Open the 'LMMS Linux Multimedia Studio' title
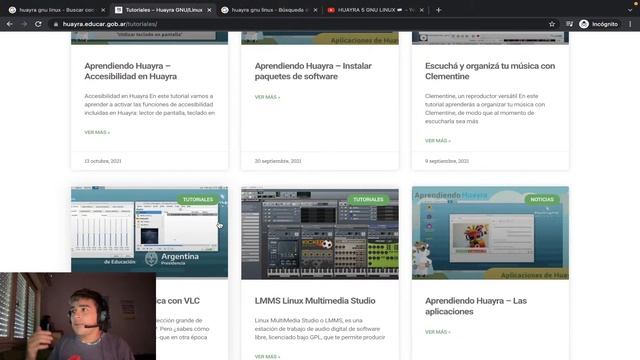Screen dimensions: 640x360 315,301
